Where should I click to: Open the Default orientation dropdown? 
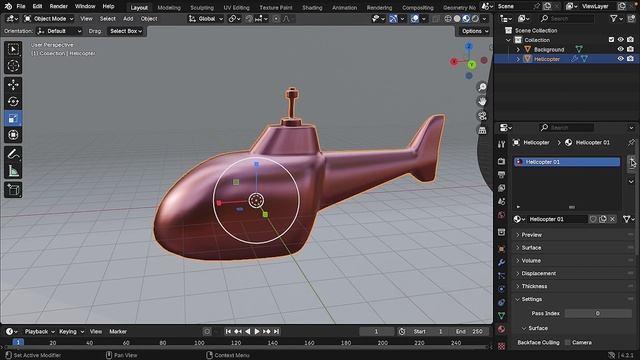point(60,31)
